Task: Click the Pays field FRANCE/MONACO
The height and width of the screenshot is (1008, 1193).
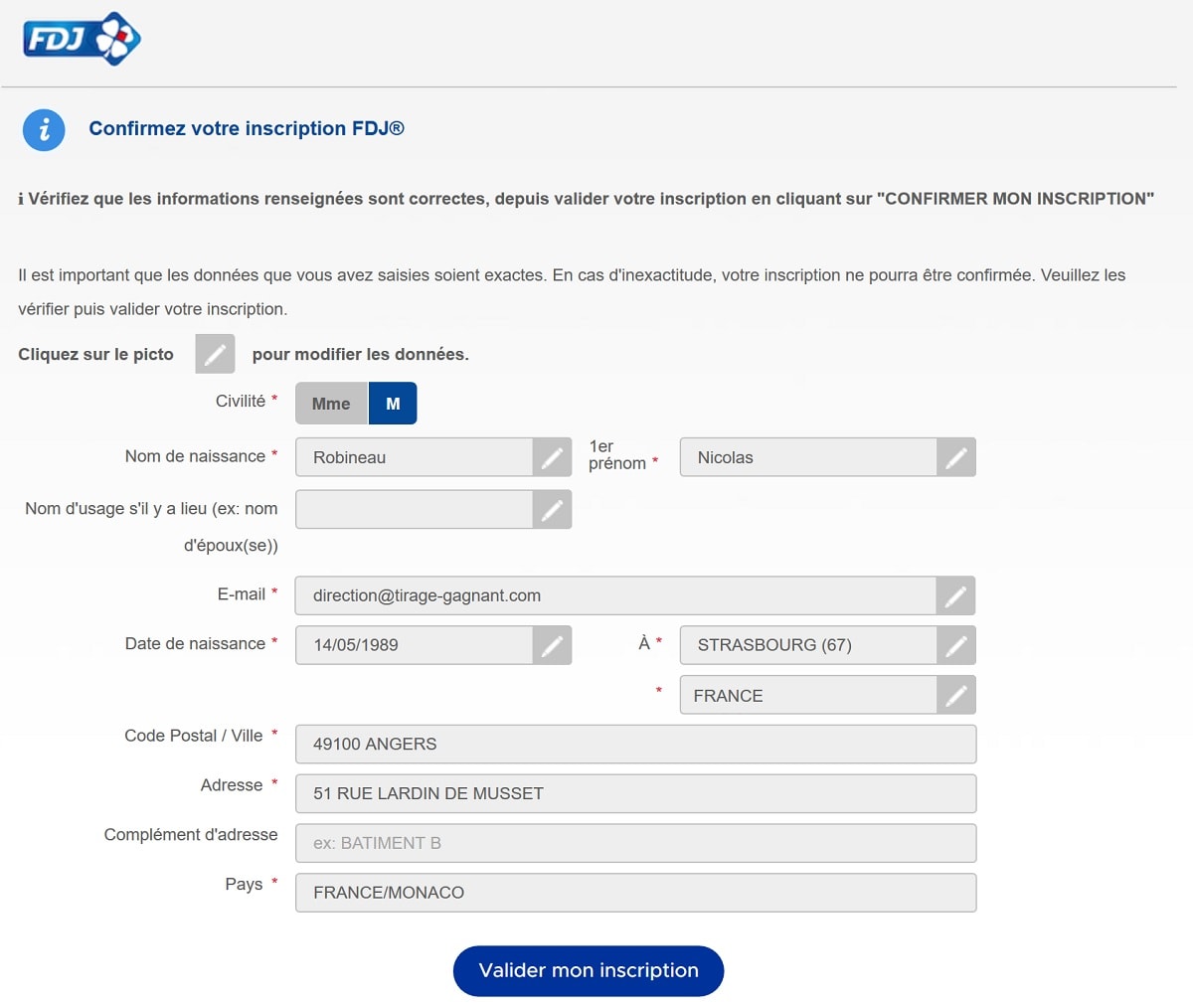Action: [x=636, y=893]
